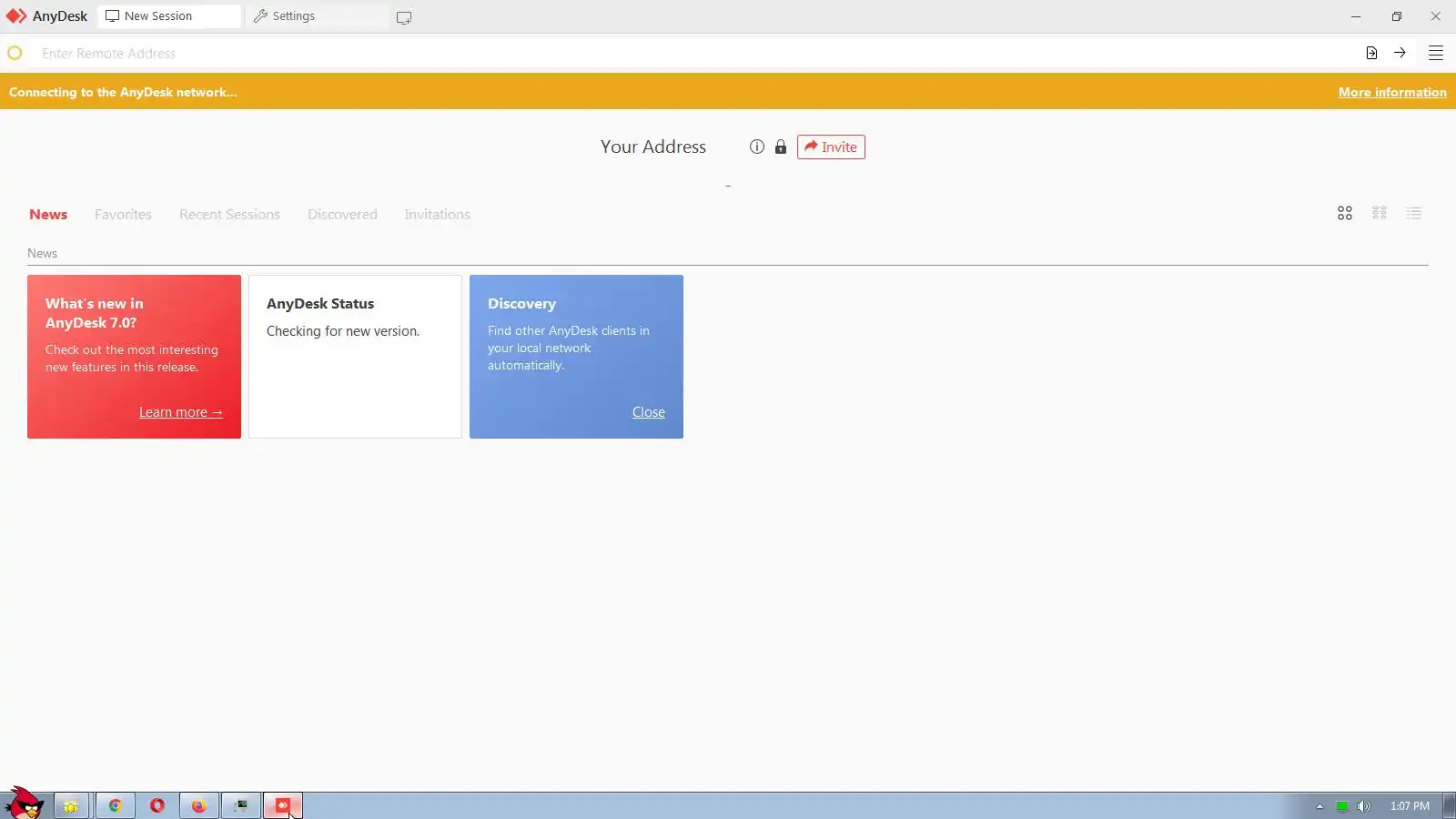1456x819 pixels.
Task: Restore down the AnyDesk window
Action: (x=1397, y=16)
